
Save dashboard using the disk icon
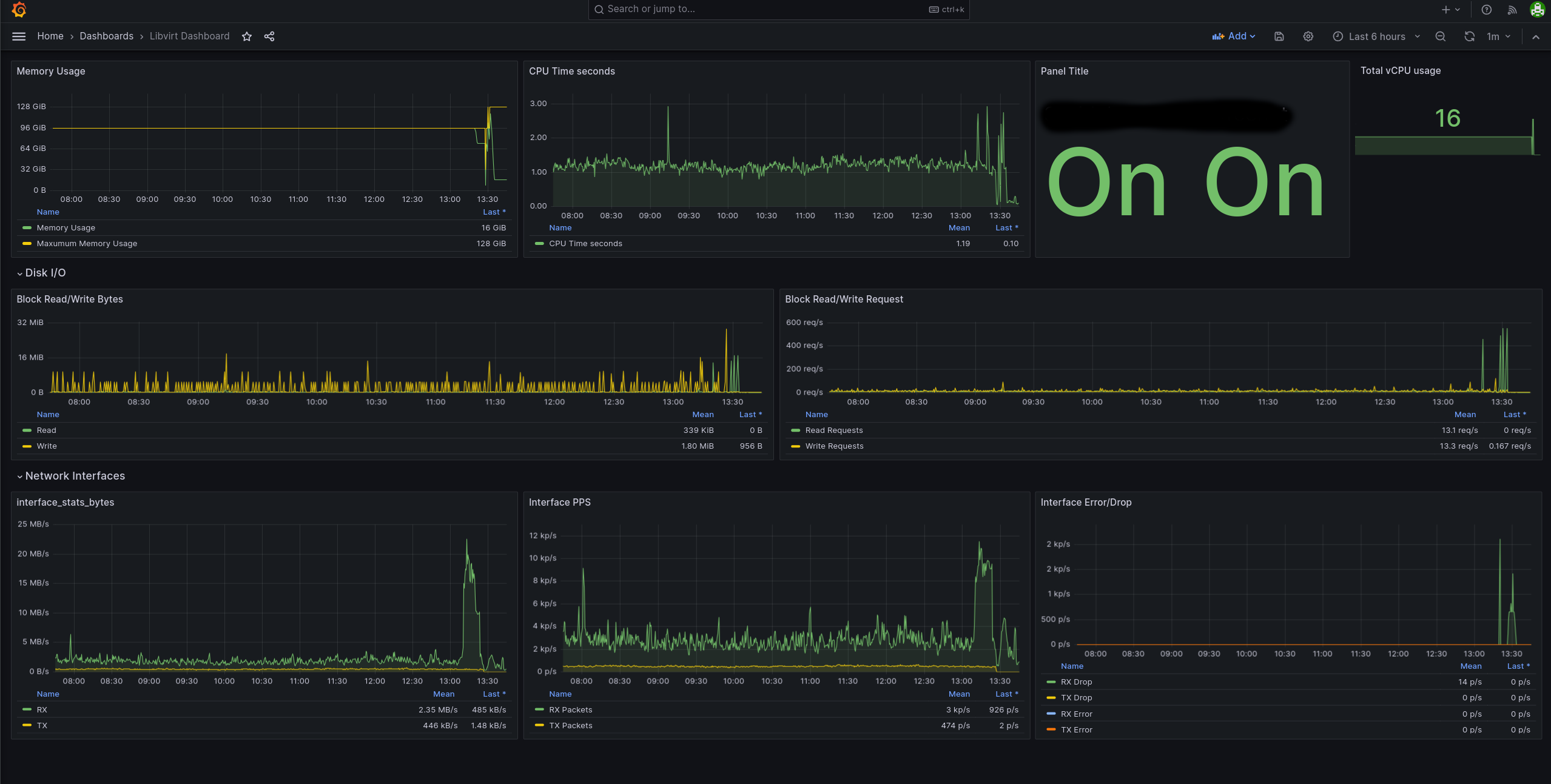[x=1279, y=36]
